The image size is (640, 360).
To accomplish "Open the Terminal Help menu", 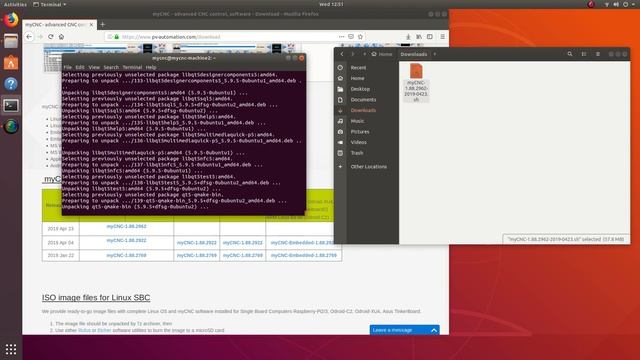I will [151, 67].
